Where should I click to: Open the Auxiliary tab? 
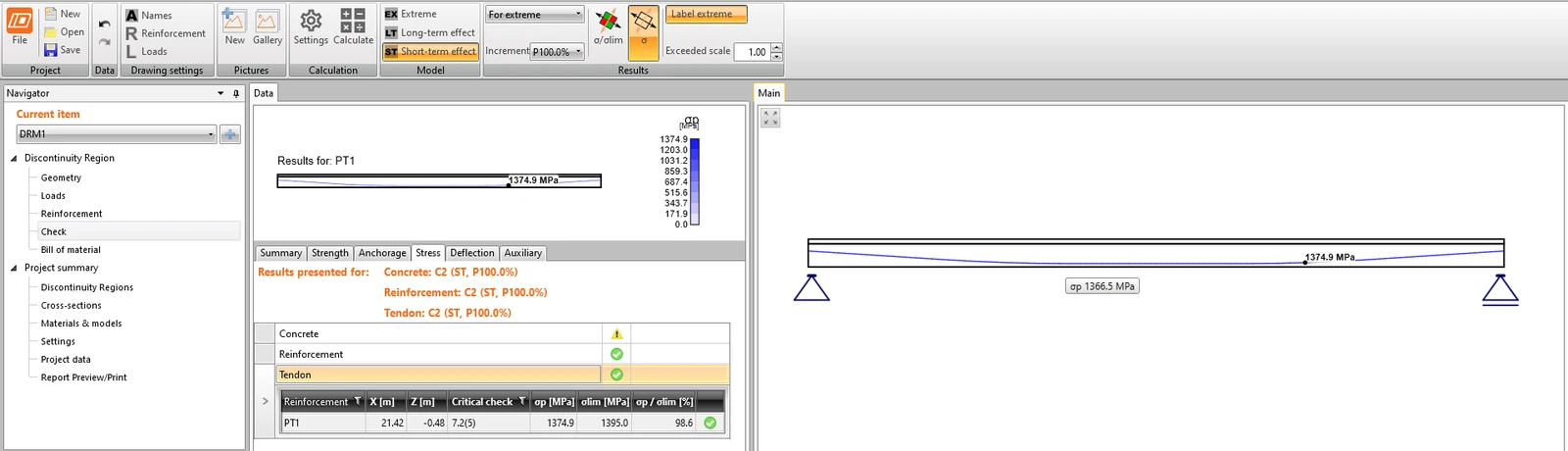click(523, 253)
